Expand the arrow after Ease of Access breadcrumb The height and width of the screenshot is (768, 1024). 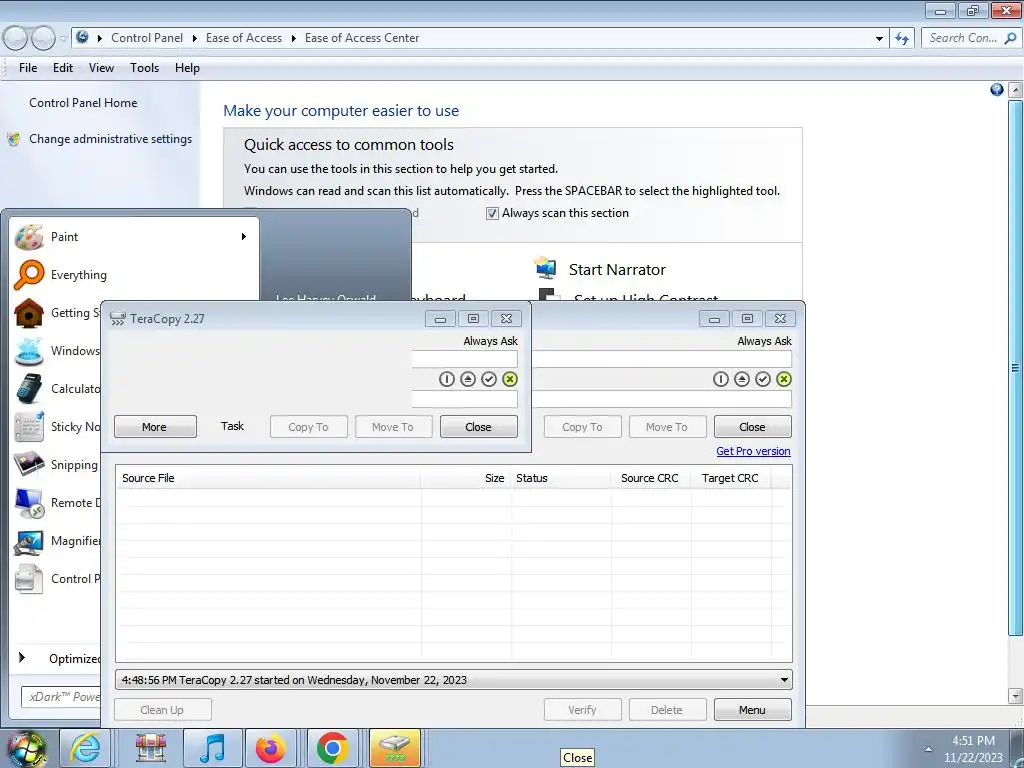pyautogui.click(x=294, y=39)
